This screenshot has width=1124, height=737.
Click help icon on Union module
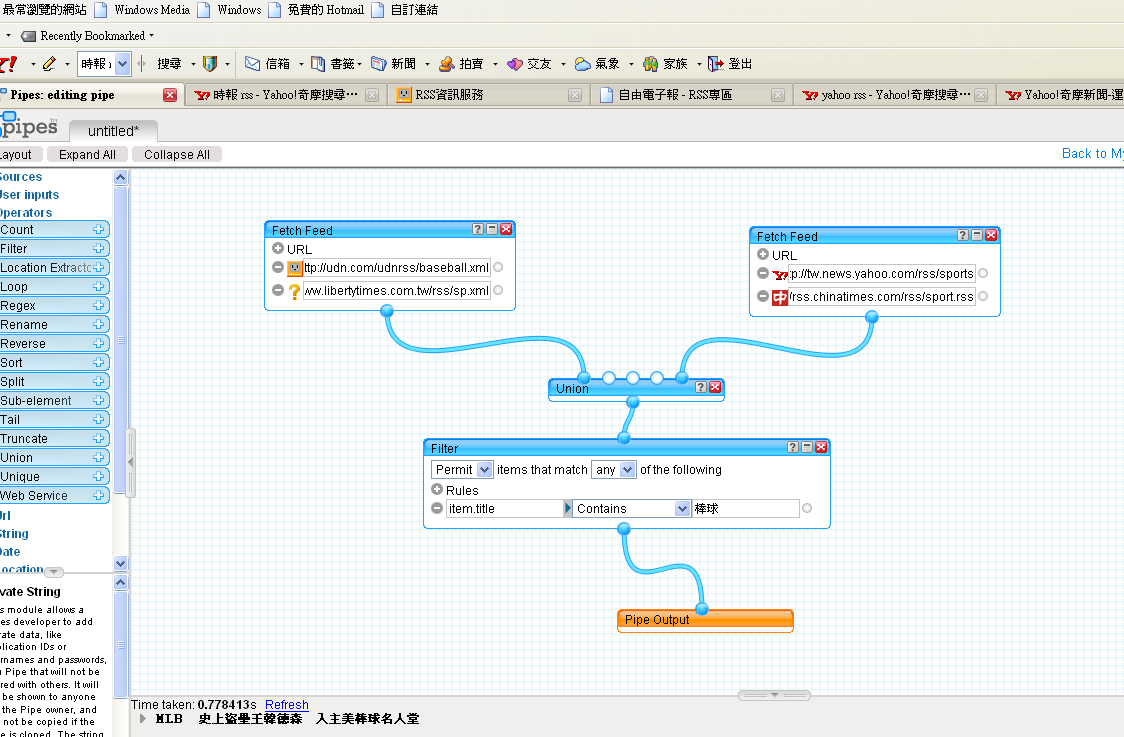point(701,388)
